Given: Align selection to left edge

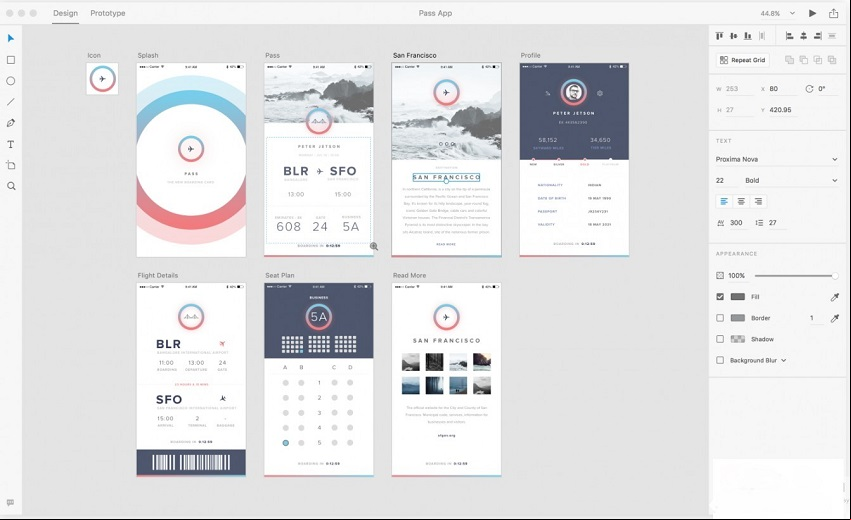Looking at the screenshot, I should tap(790, 36).
